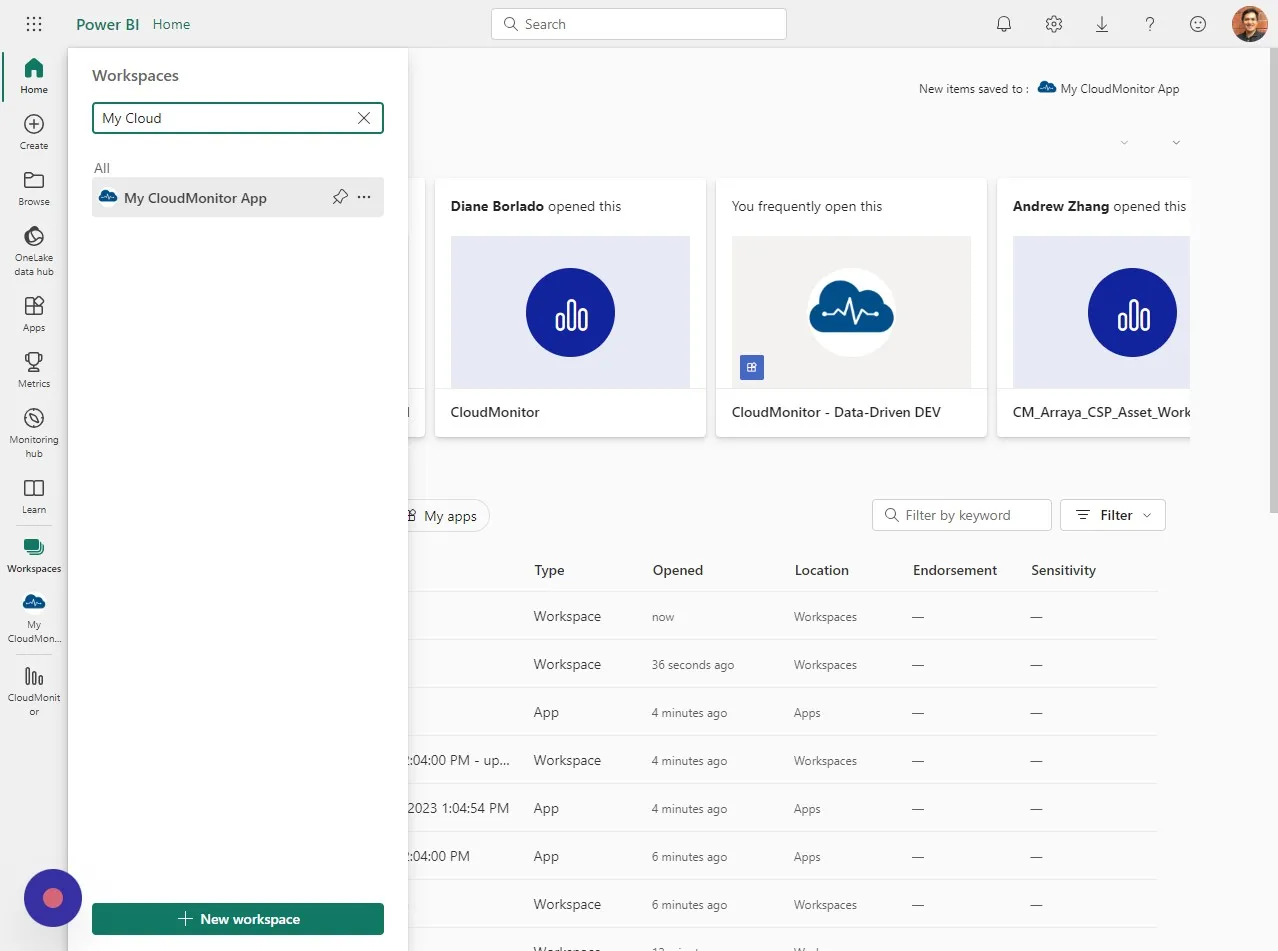Screen dimensions: 1278x951
Task: Open My CloudMonitor App saved-to link
Action: coord(1120,88)
